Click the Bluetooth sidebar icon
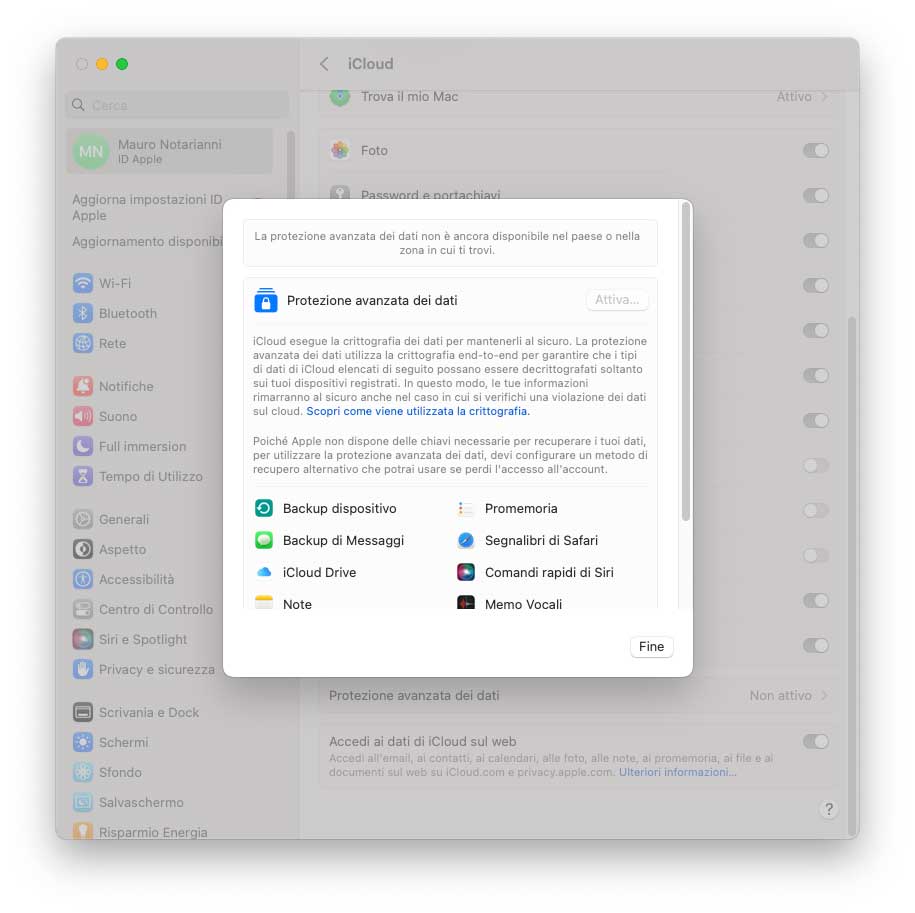This screenshot has width=915, height=913. [83, 313]
